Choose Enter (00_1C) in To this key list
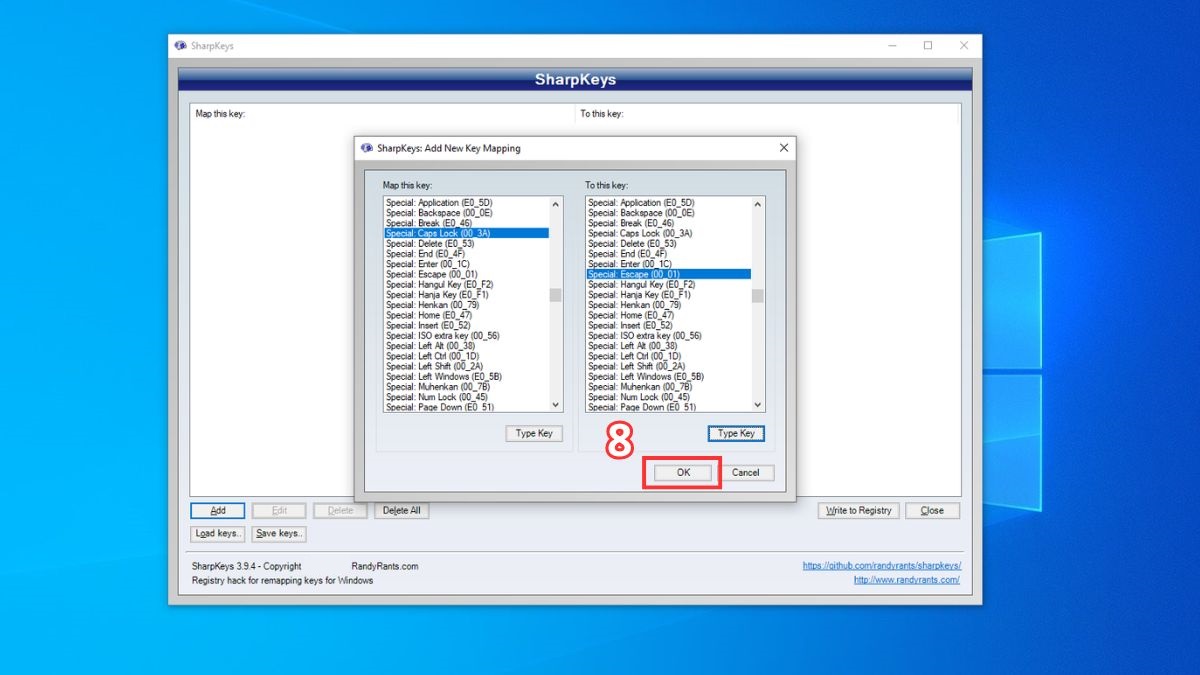Image resolution: width=1200 pixels, height=675 pixels. coord(669,264)
